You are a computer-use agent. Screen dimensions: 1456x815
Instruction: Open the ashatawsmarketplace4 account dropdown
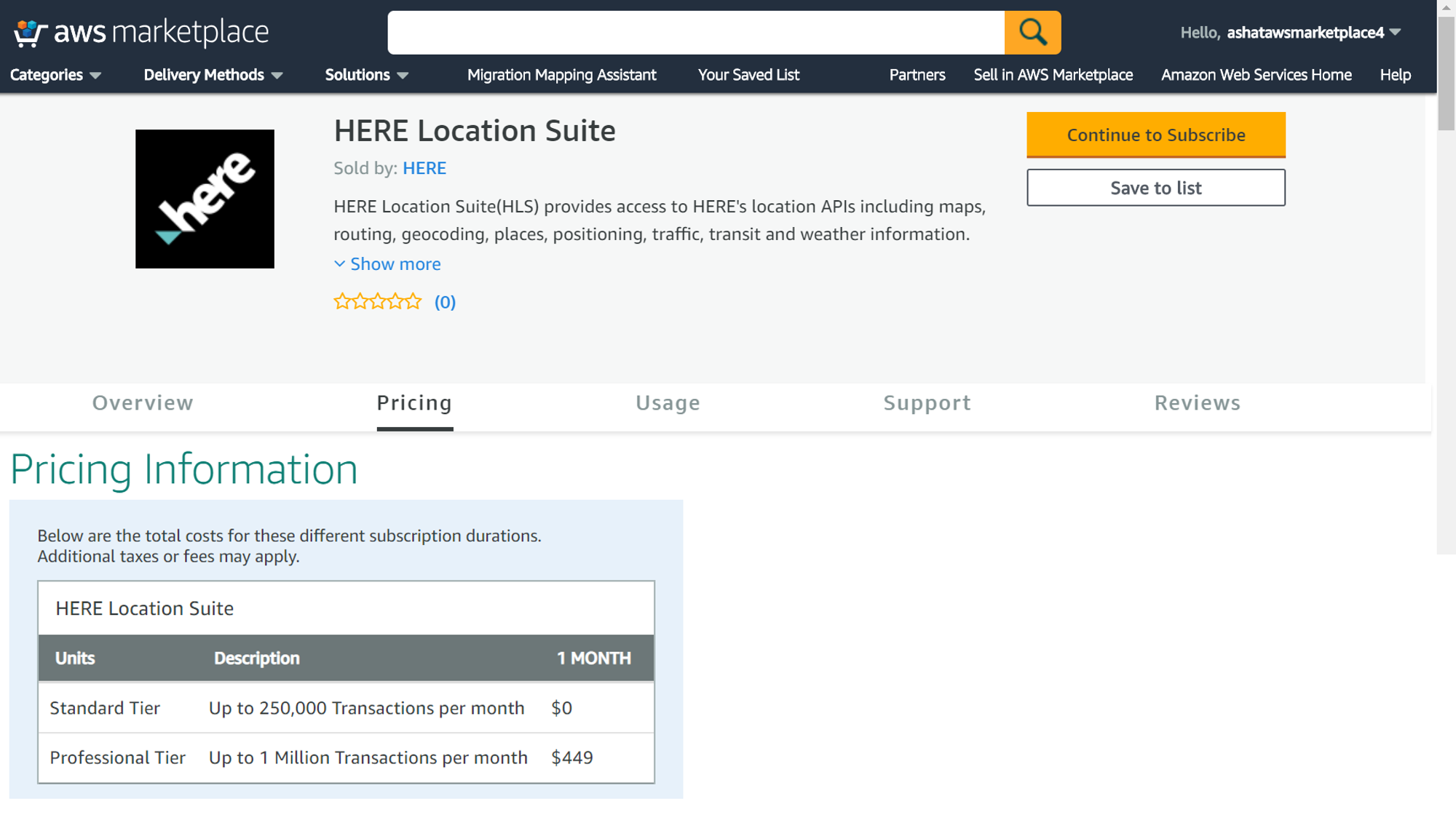coord(1290,32)
